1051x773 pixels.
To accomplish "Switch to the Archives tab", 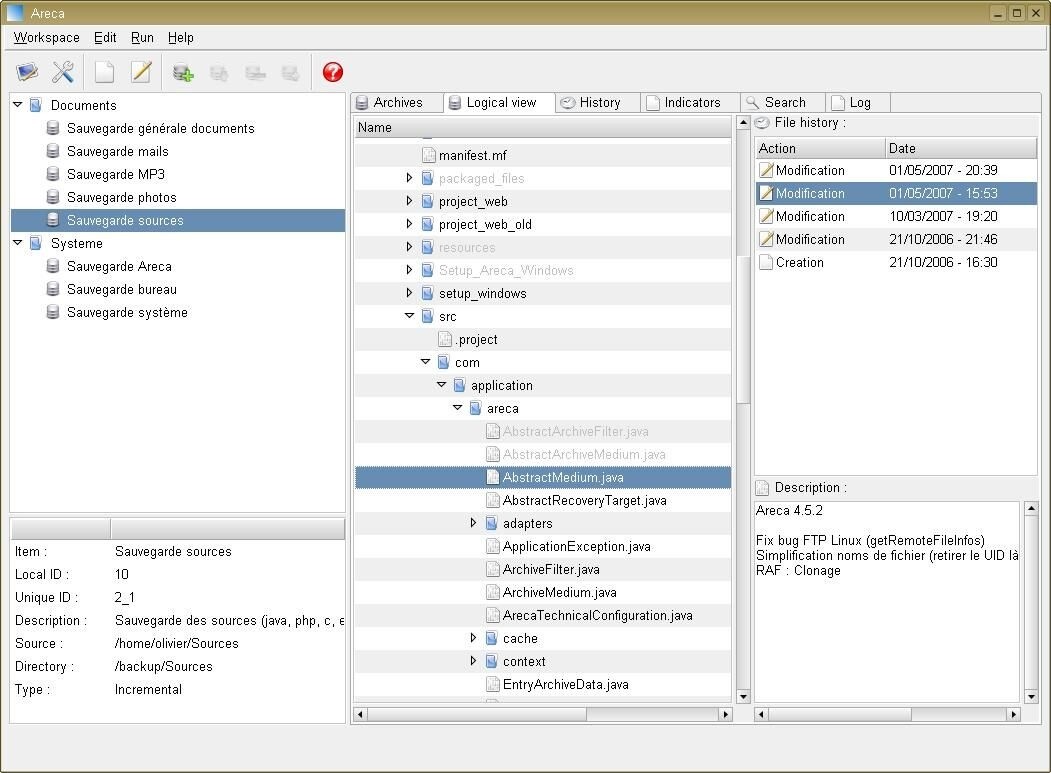I will coord(397,102).
